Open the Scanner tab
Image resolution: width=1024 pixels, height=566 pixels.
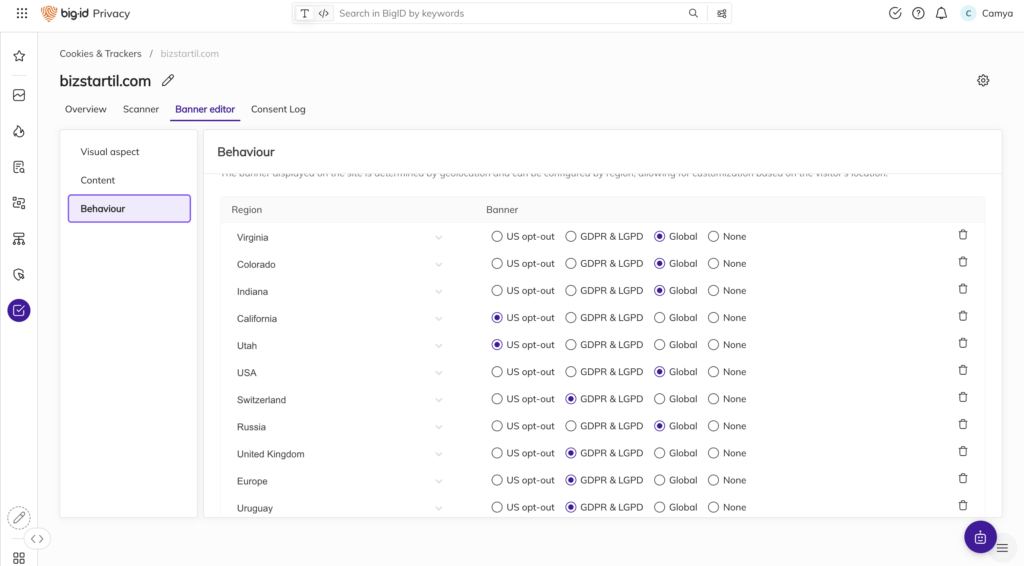click(141, 109)
